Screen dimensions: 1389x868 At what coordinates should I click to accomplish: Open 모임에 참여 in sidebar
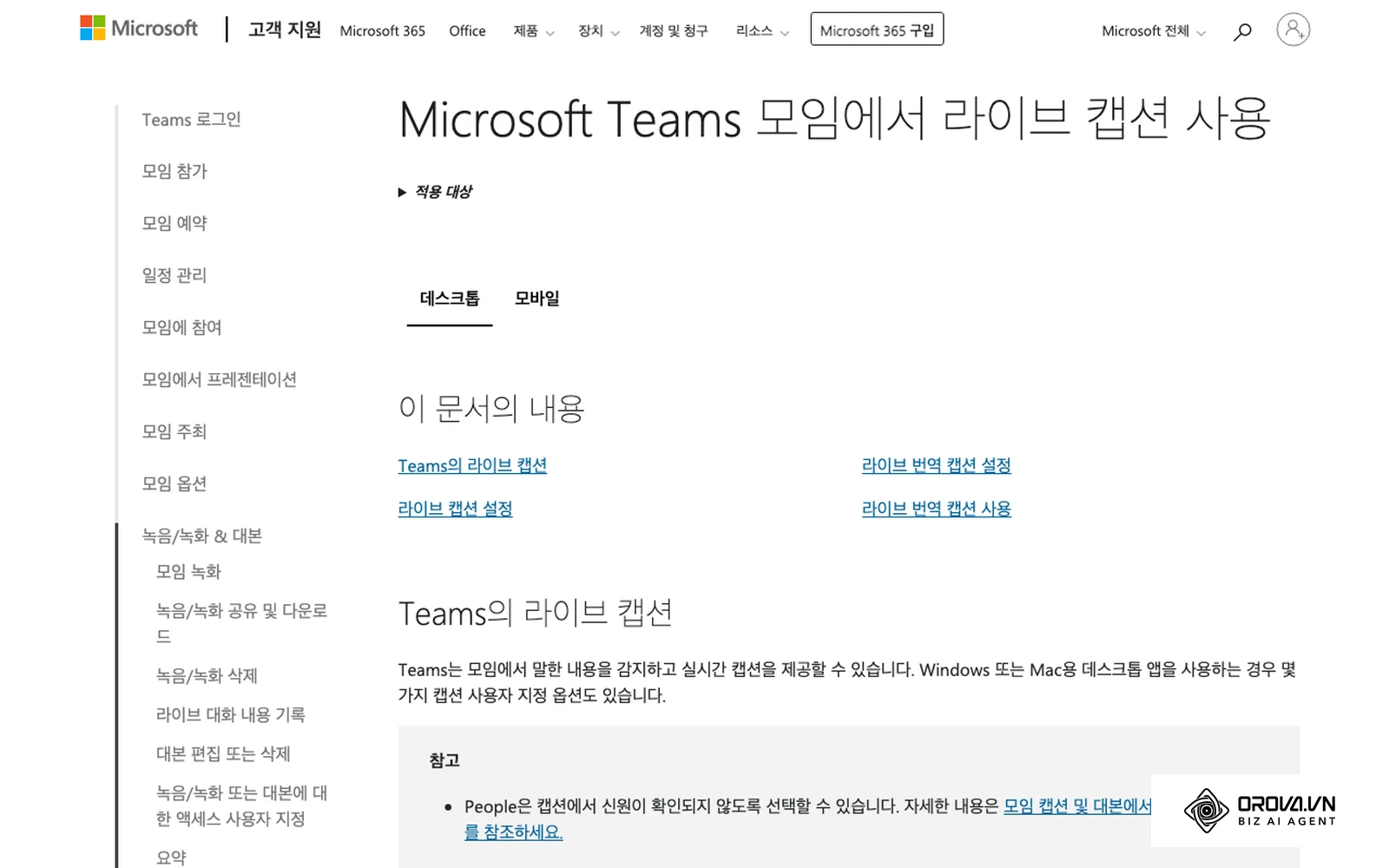pyautogui.click(x=181, y=328)
